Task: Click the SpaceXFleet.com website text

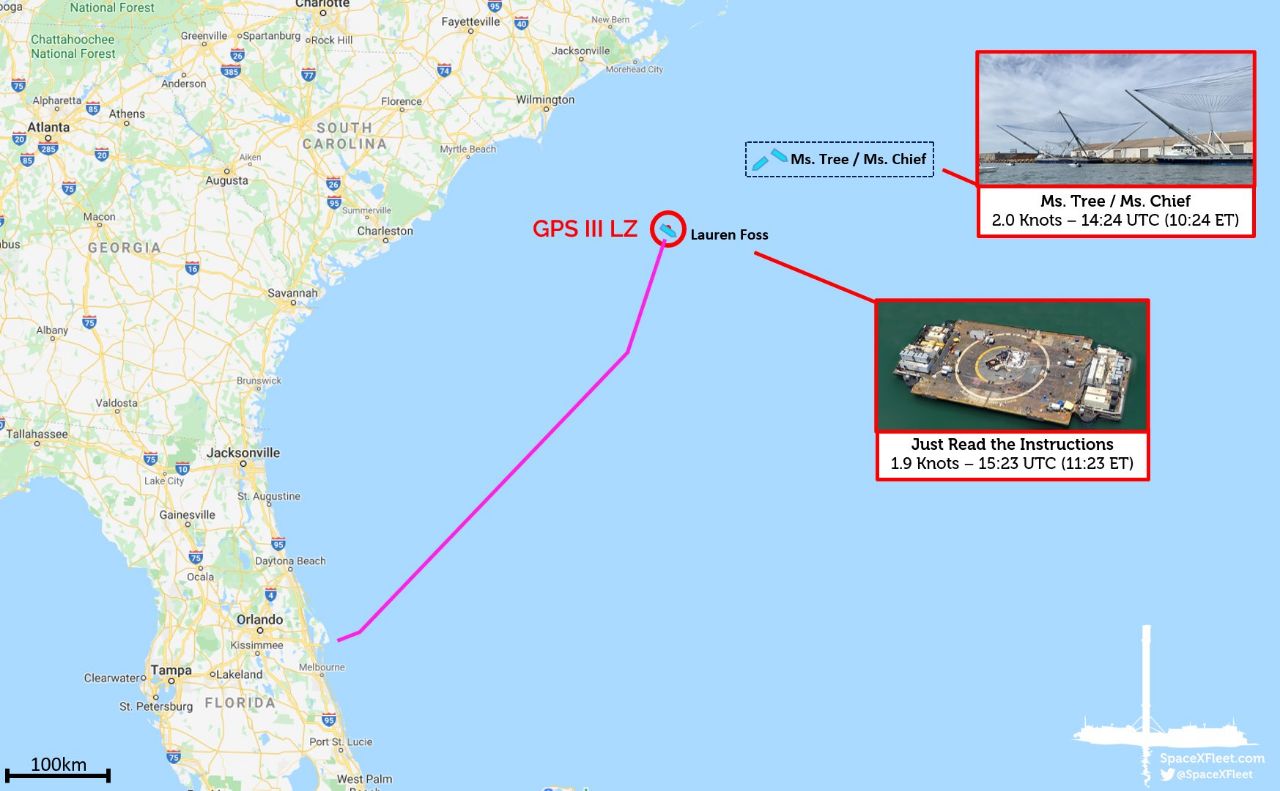Action: (1212, 759)
